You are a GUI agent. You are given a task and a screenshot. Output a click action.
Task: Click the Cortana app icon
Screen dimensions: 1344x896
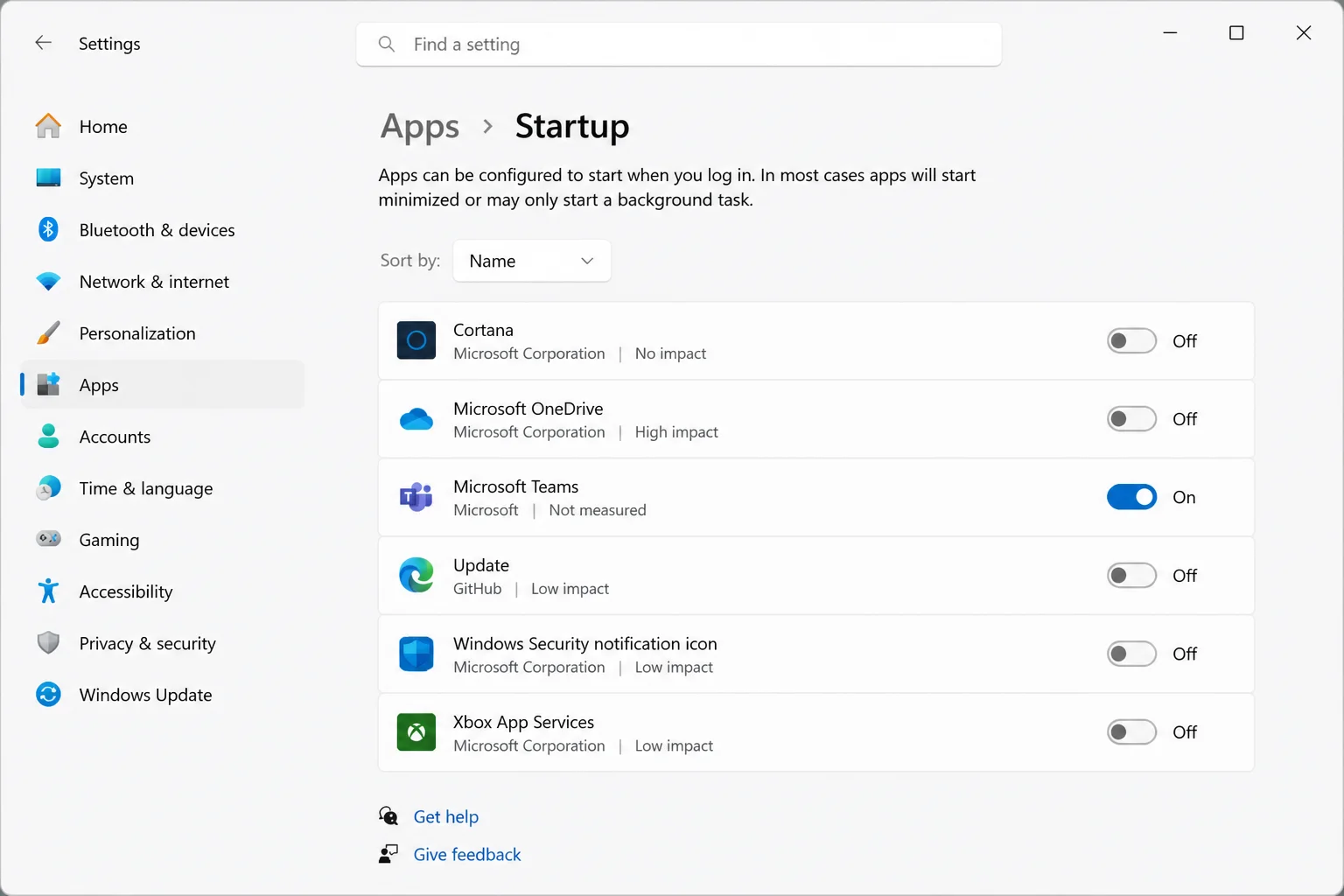click(x=416, y=340)
